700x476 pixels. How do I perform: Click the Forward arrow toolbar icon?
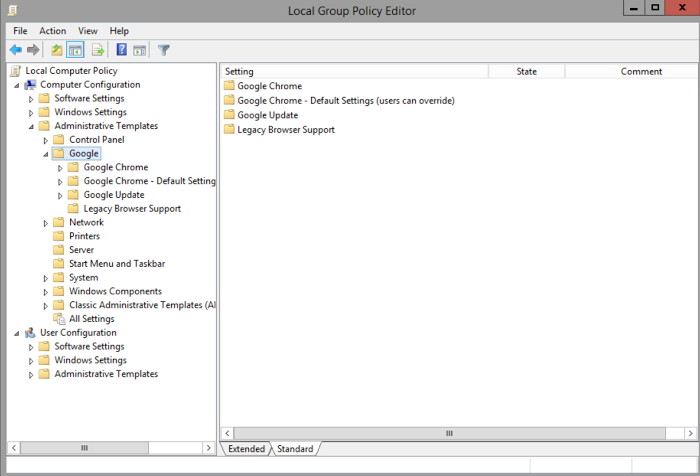point(33,50)
